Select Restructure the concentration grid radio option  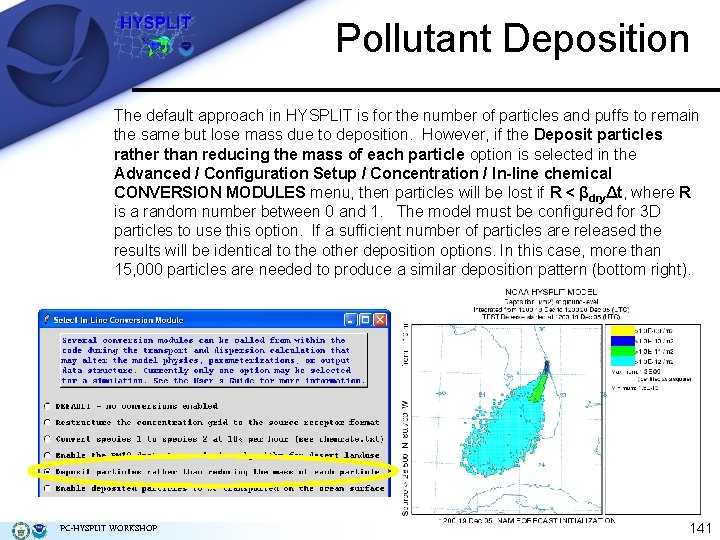click(x=47, y=422)
